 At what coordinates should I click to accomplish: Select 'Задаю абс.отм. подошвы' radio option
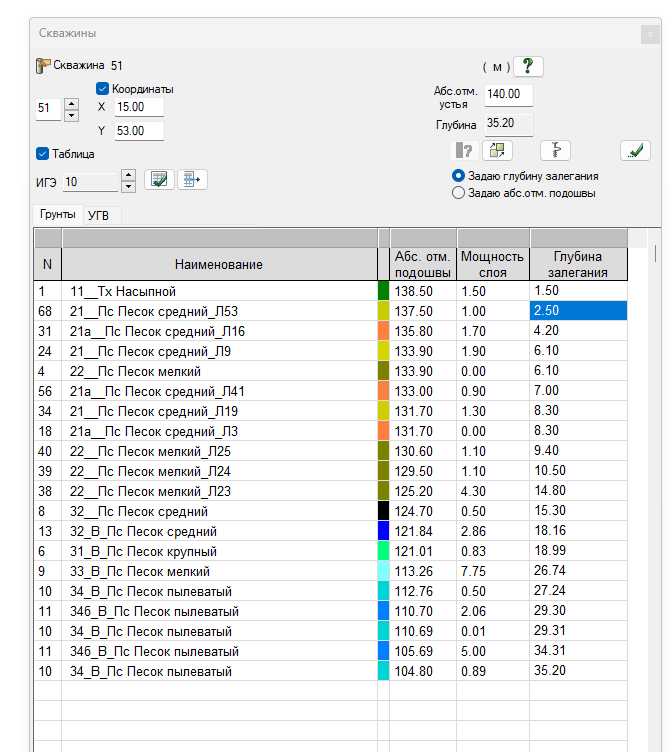[458, 193]
